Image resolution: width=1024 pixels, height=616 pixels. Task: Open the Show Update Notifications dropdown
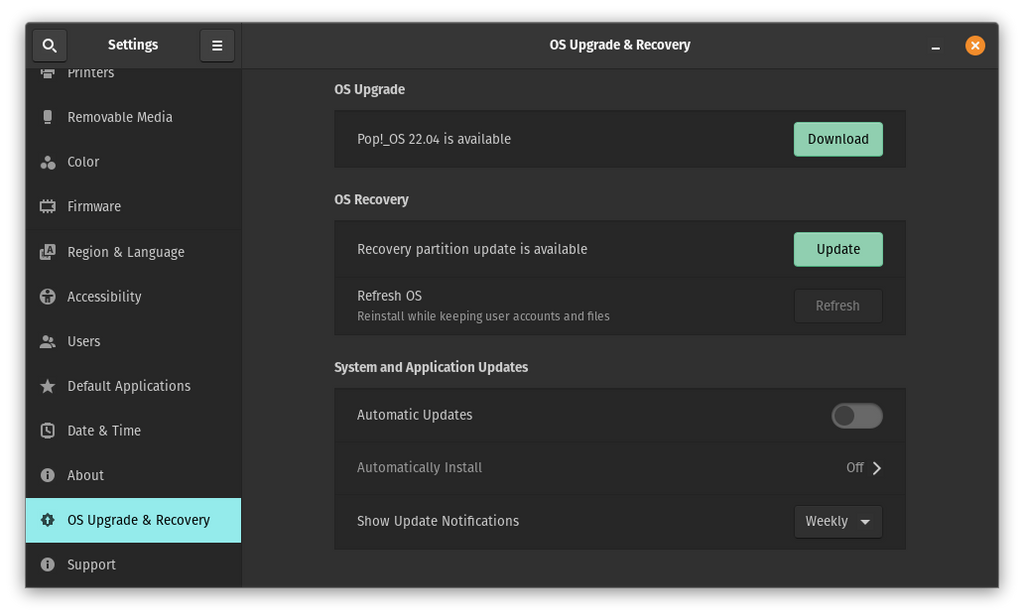[x=838, y=521]
